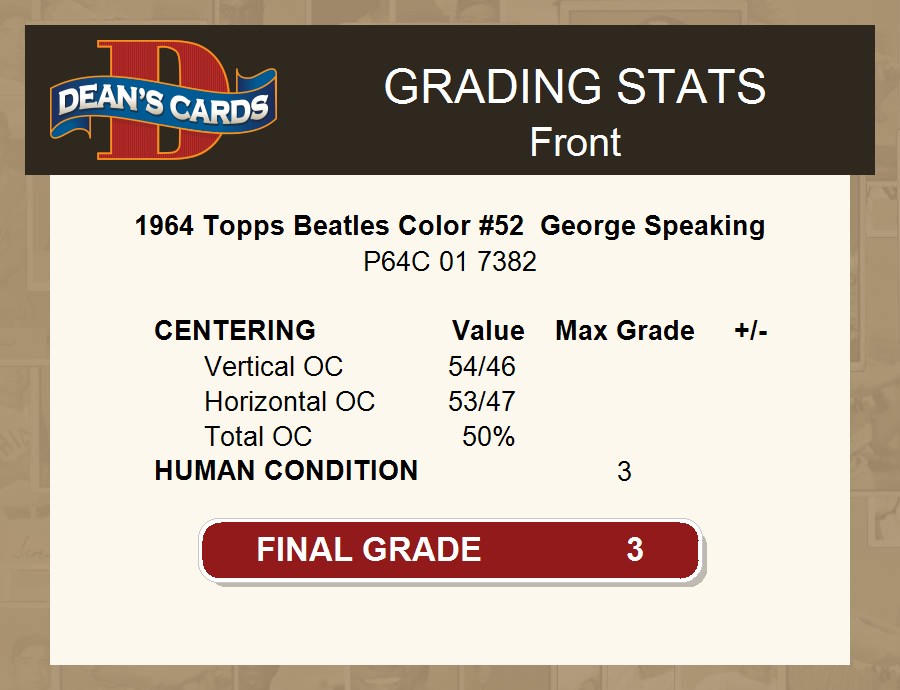Screen dimensions: 900x690
Task: Click the 50% total OC value
Action: (x=488, y=437)
